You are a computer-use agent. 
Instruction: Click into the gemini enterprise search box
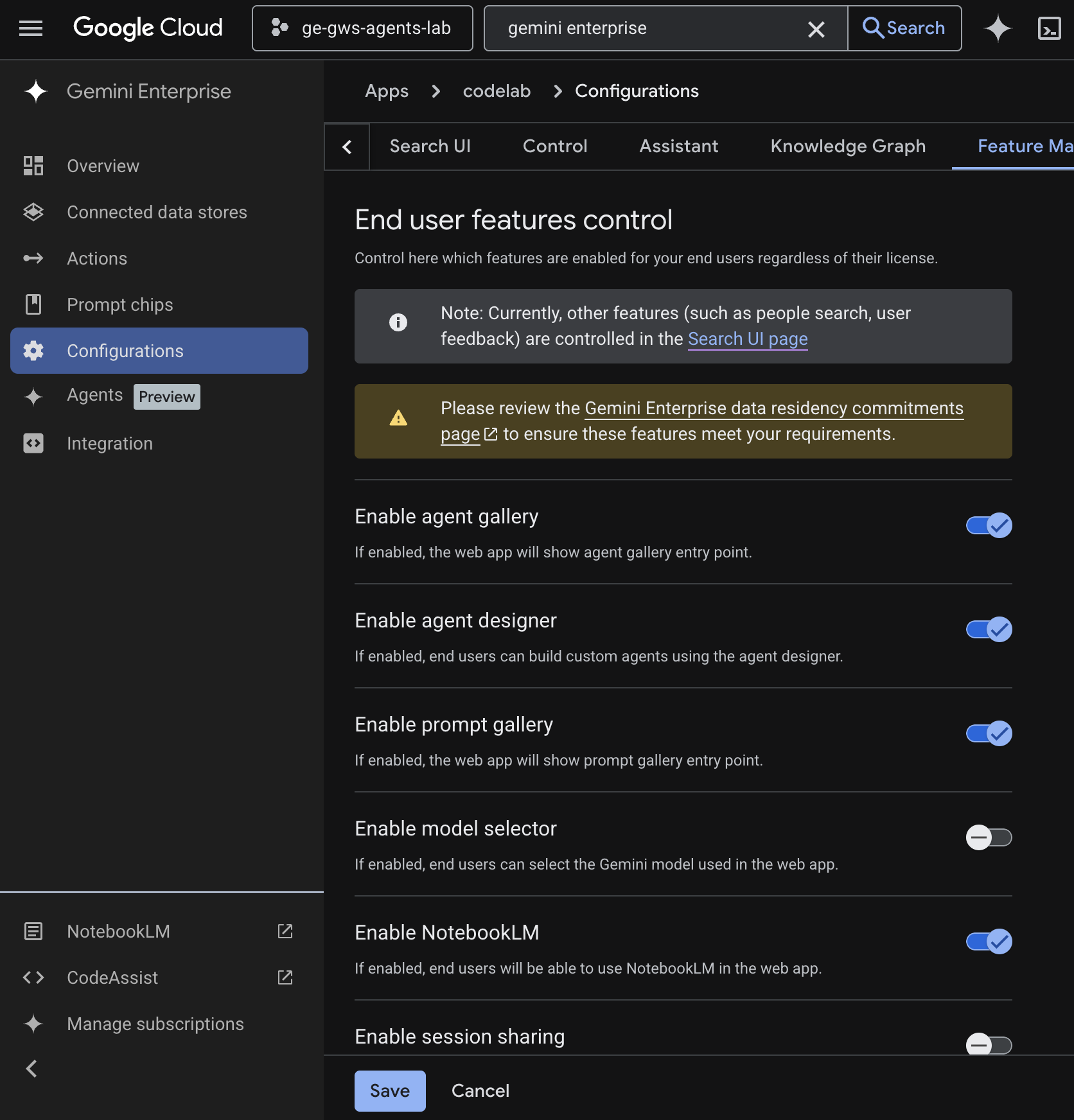649,28
